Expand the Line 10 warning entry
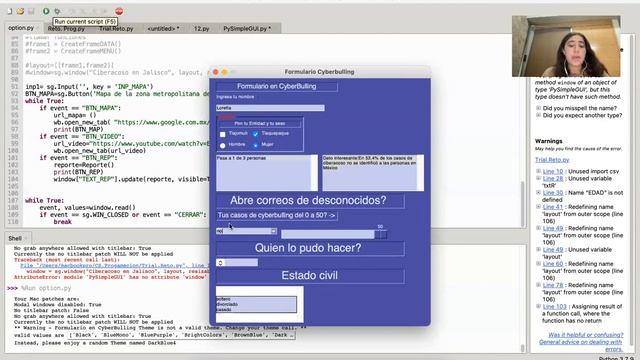Screen dimensions: 640x360 538,171
